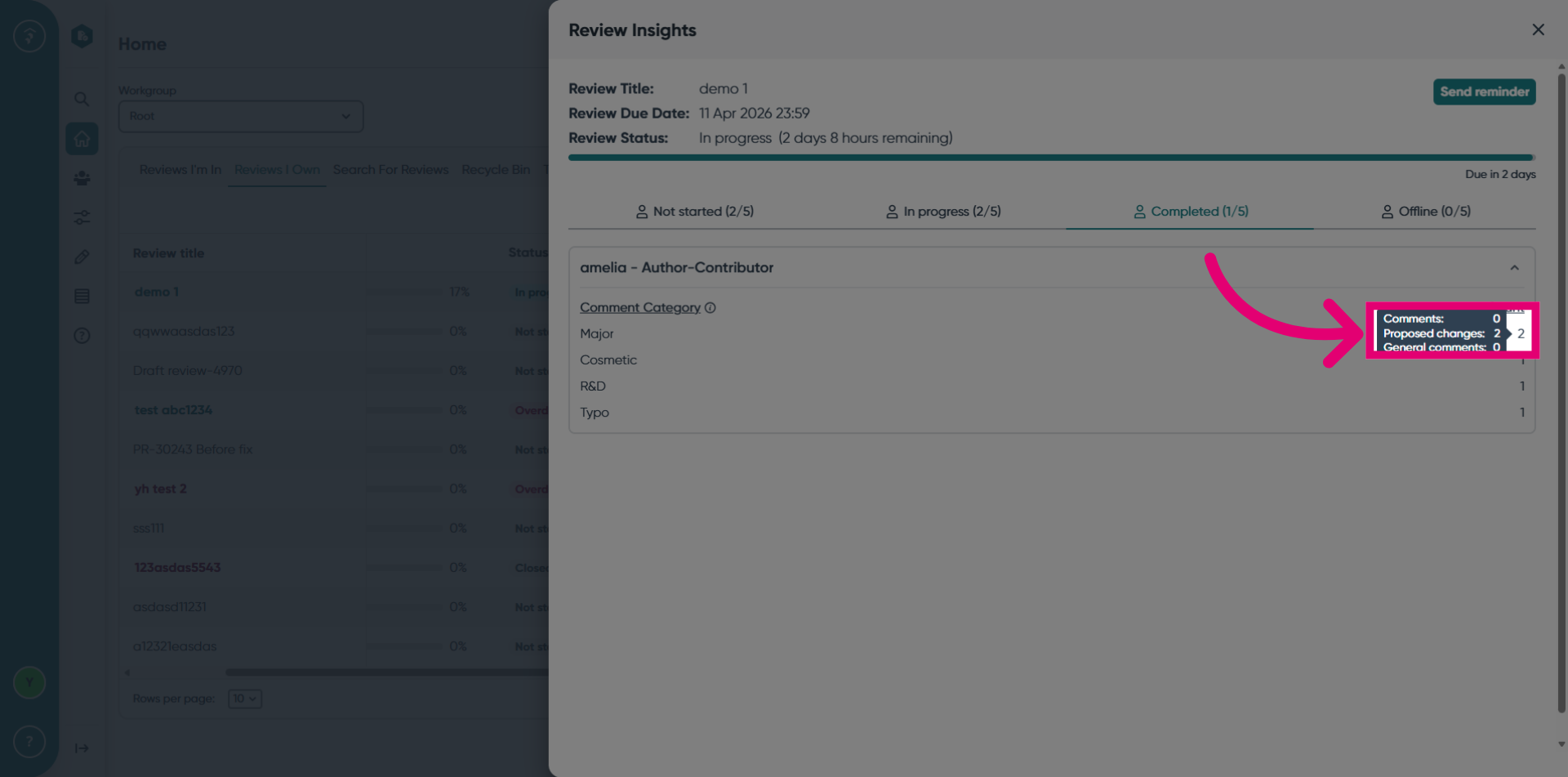
Task: Click the Send reminder button
Action: [x=1484, y=92]
